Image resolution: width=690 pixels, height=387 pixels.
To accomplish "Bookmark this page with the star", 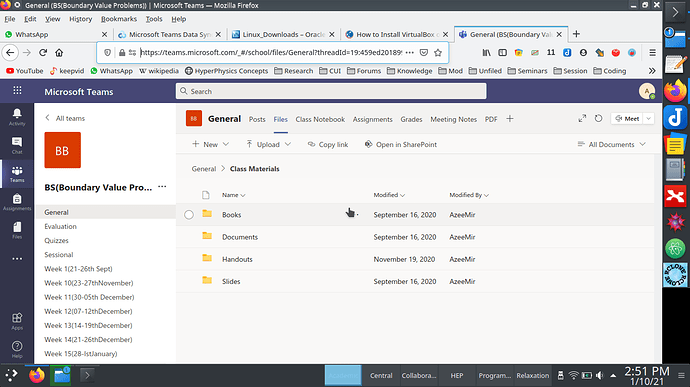I will (x=438, y=52).
